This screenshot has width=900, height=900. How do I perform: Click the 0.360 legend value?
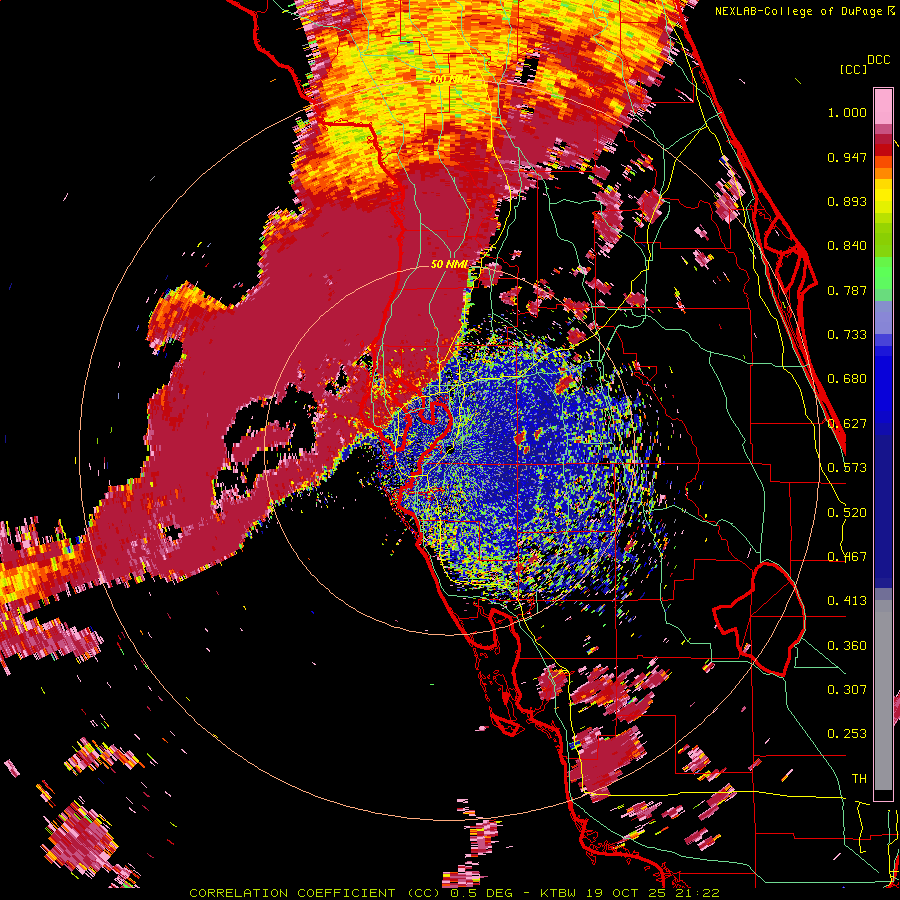(847, 646)
